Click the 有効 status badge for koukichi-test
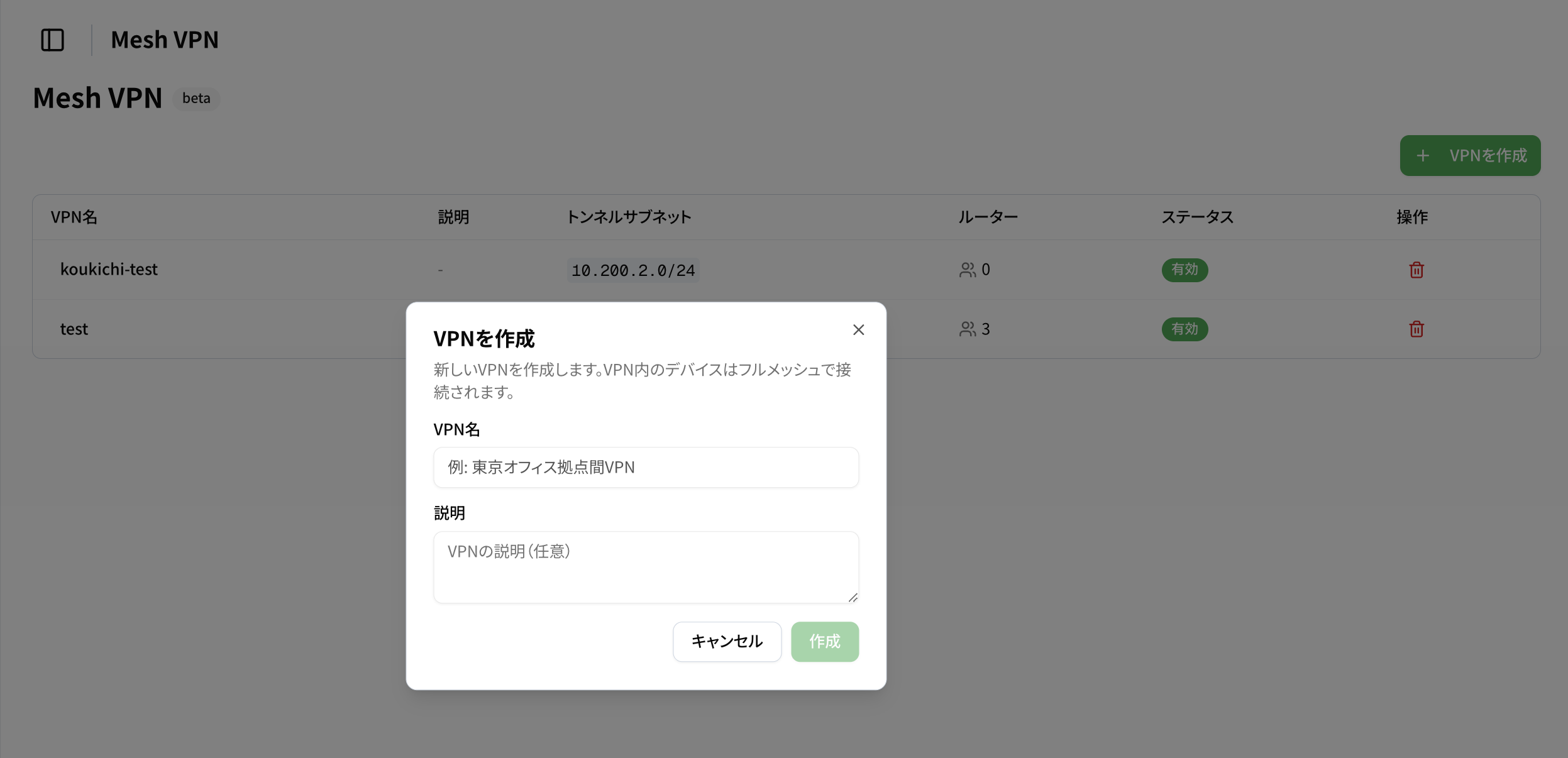This screenshot has height=758, width=1568. pyautogui.click(x=1184, y=270)
